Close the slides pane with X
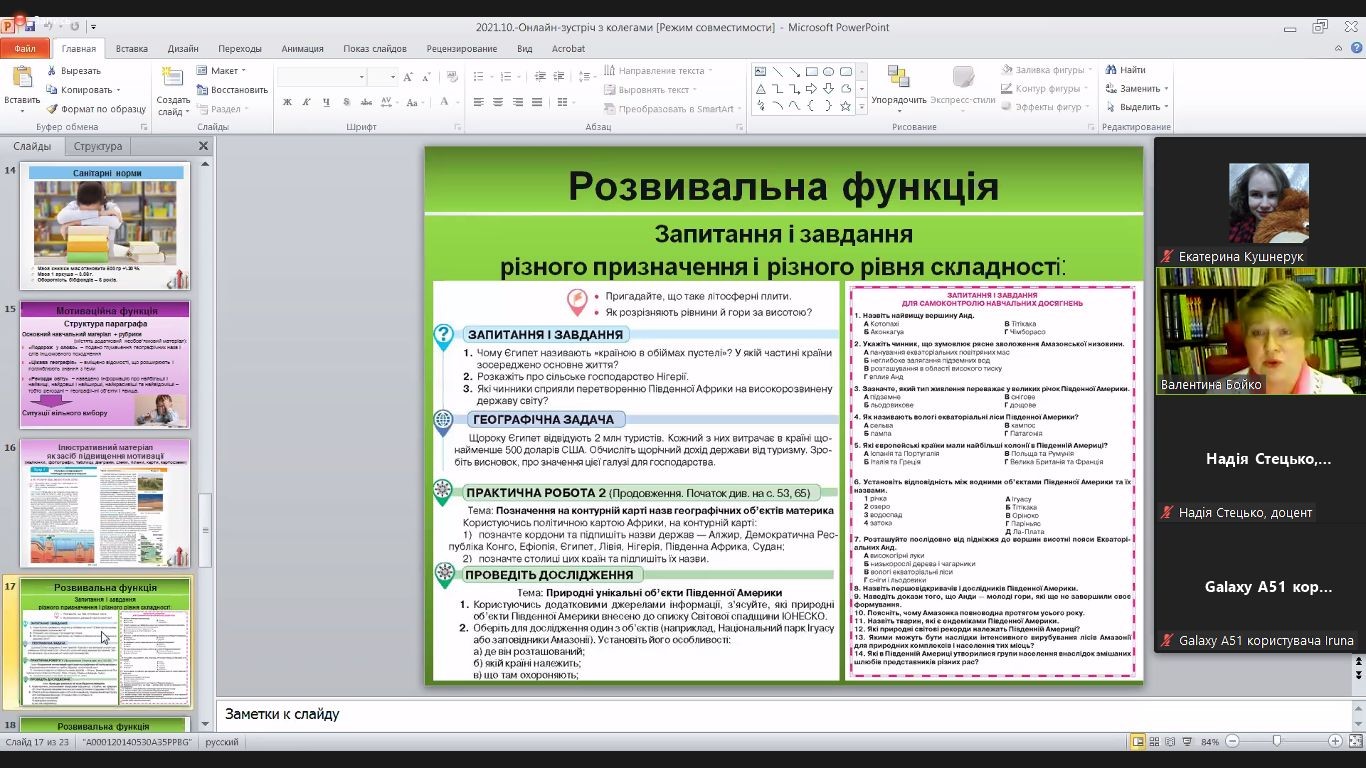 click(203, 146)
